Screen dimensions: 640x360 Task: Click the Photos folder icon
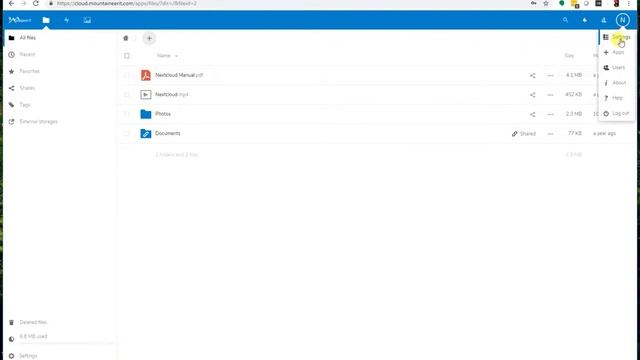coord(146,114)
